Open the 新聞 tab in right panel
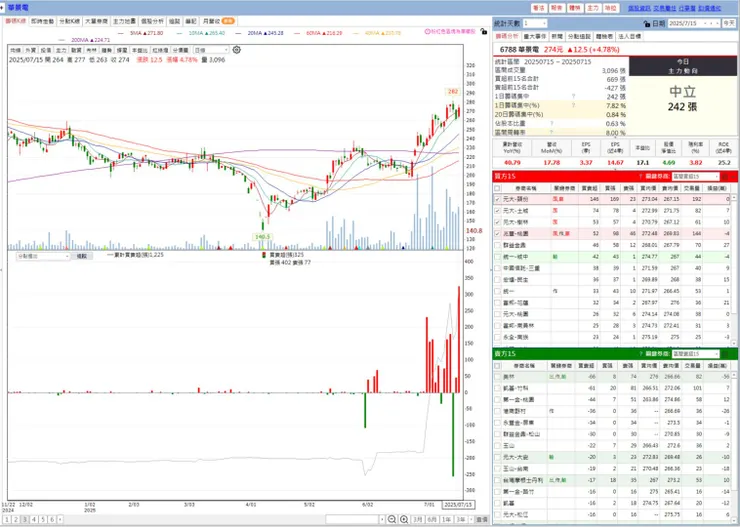The image size is (740, 527). 556,36
